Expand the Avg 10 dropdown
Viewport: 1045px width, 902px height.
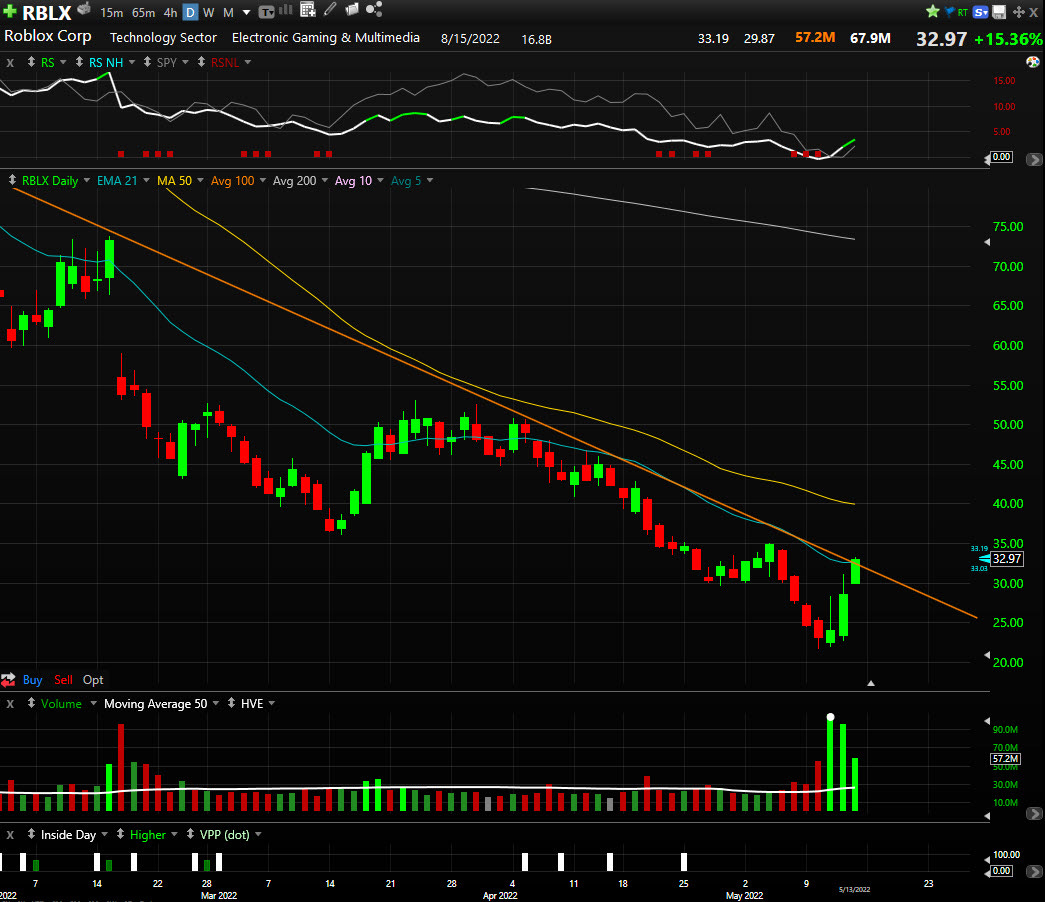point(381,180)
